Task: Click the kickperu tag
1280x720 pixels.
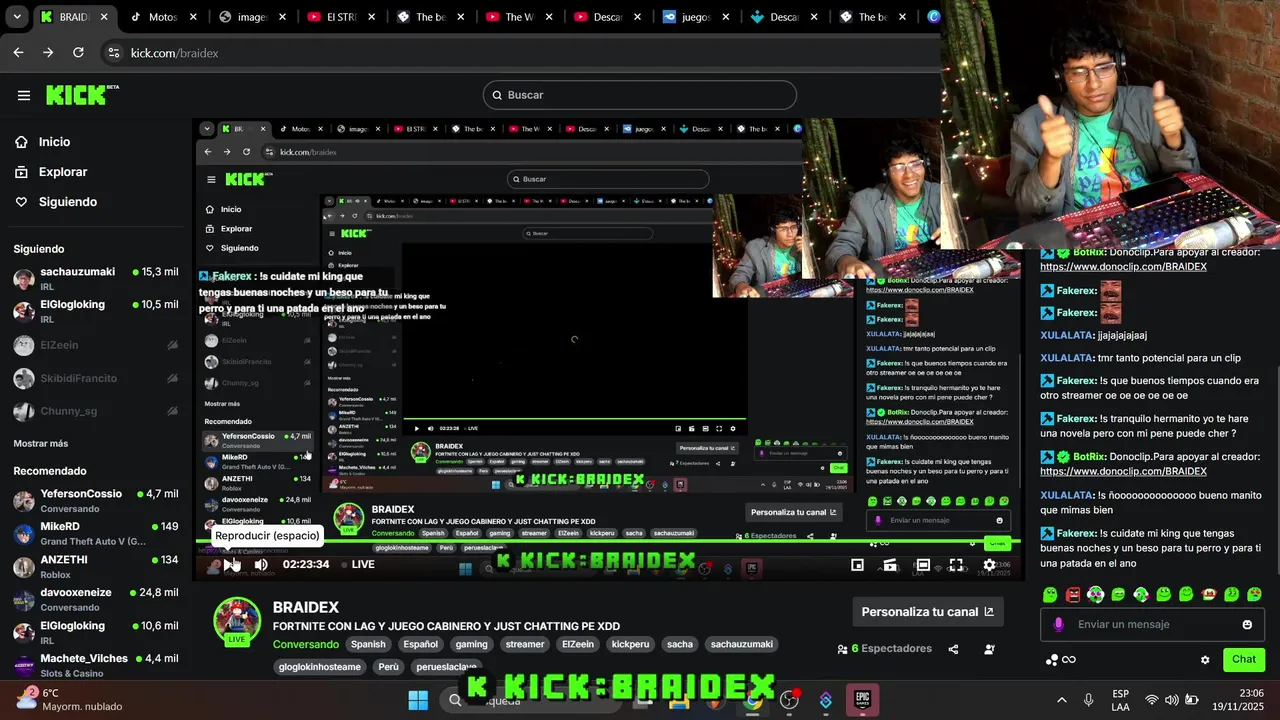Action: point(630,645)
